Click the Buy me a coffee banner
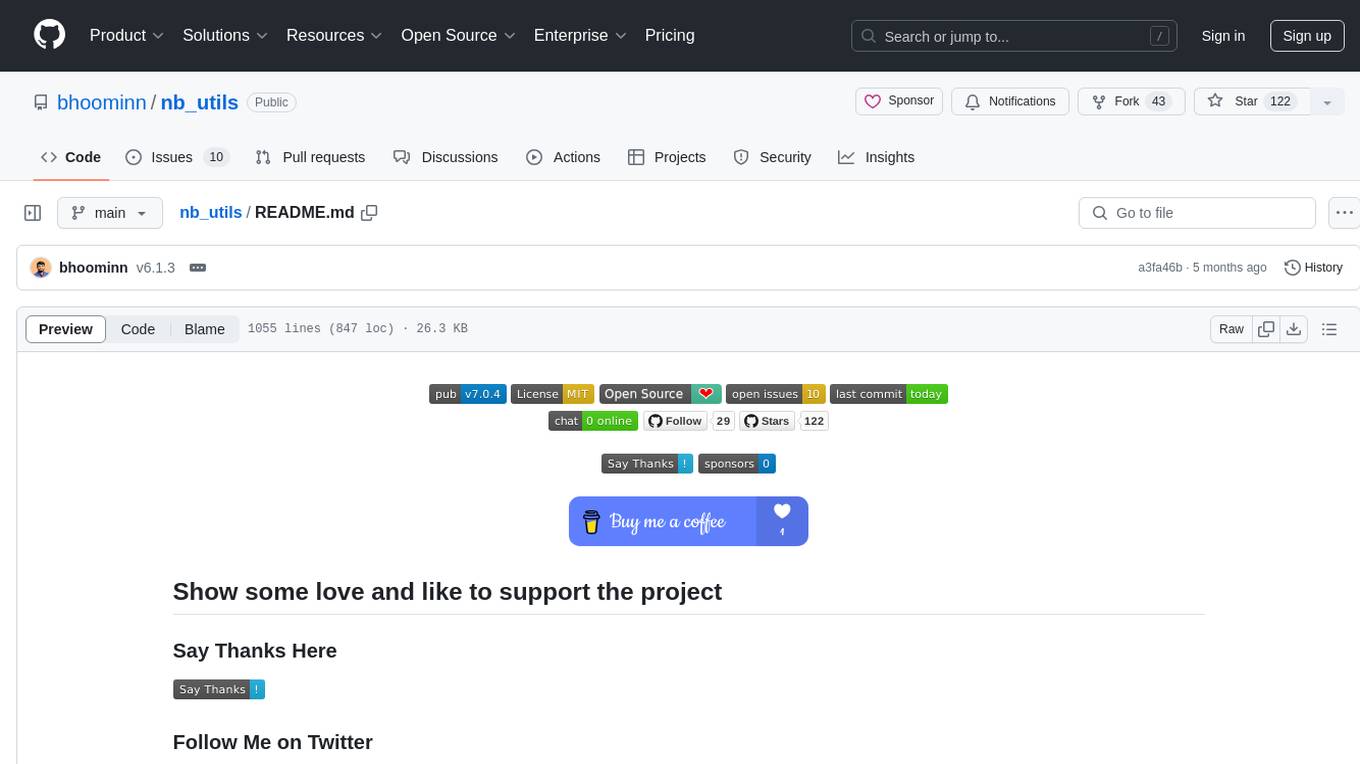 point(688,521)
